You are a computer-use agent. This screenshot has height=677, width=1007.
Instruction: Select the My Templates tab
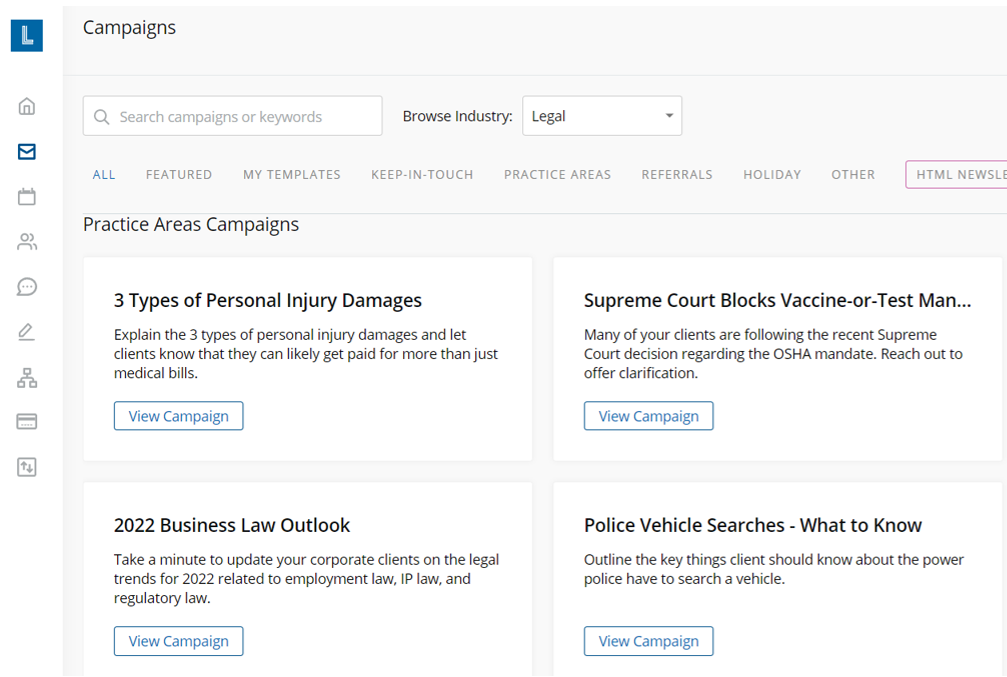point(292,175)
